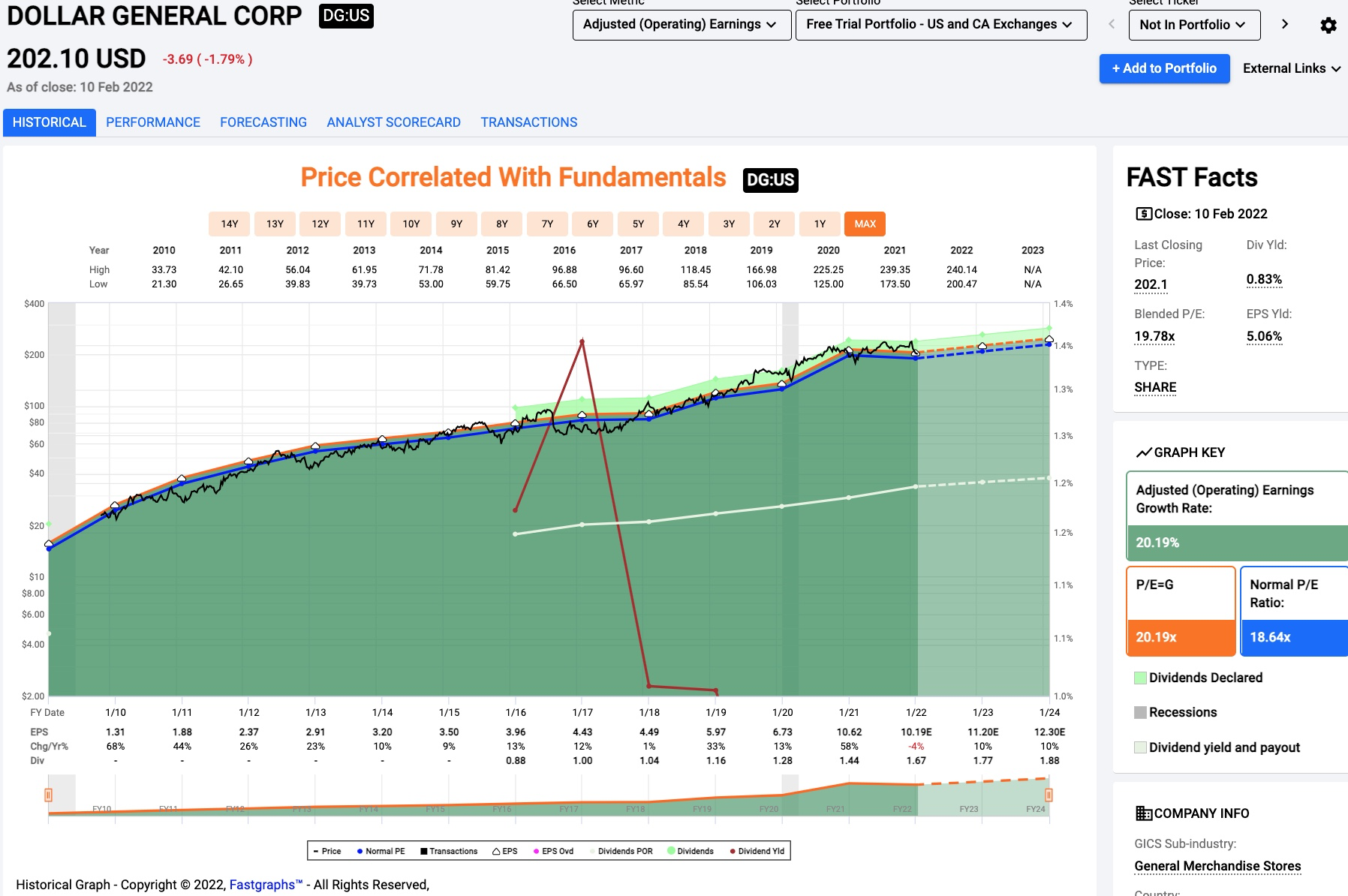Click the Blended P/E value 19.78x

[x=1154, y=336]
